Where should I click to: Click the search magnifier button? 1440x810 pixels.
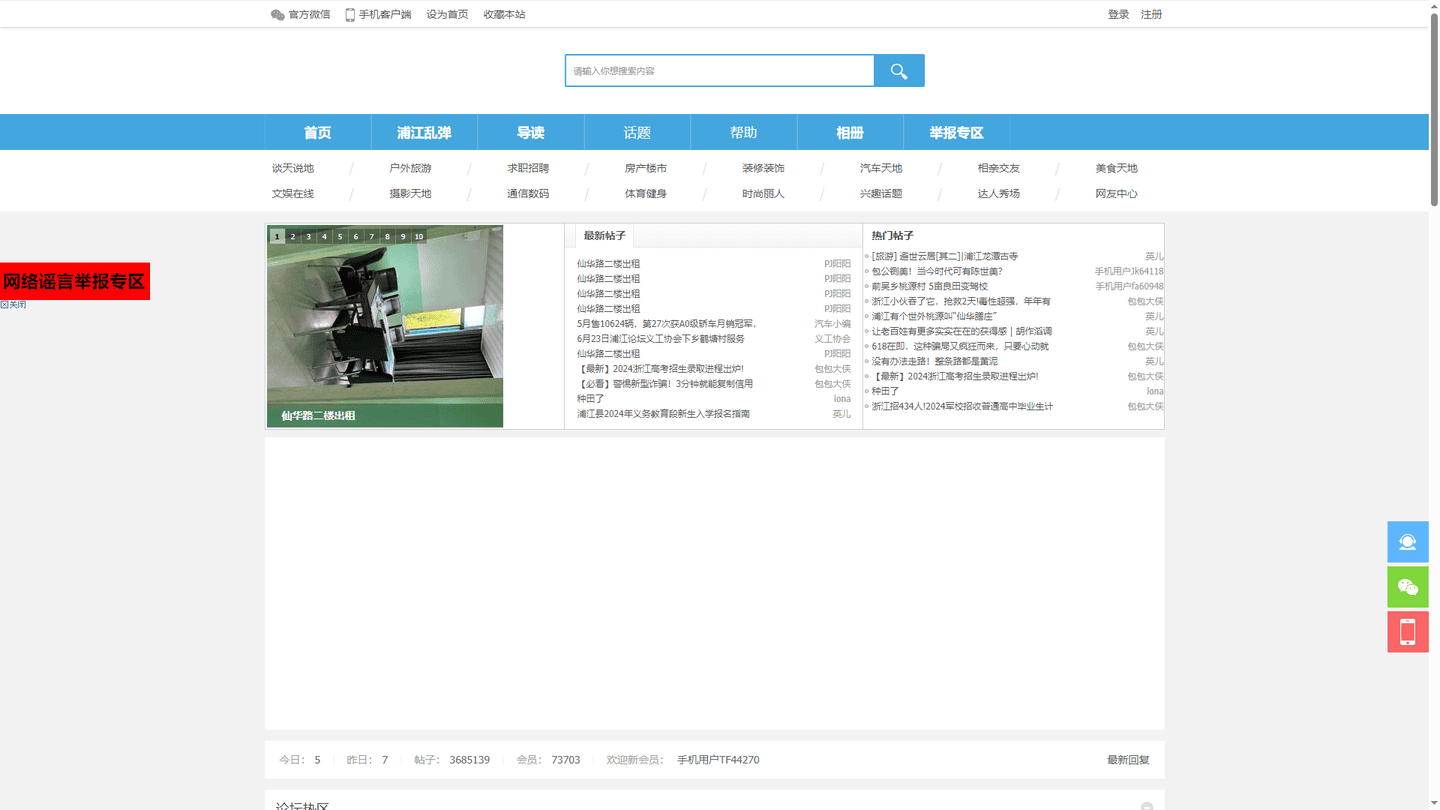899,71
